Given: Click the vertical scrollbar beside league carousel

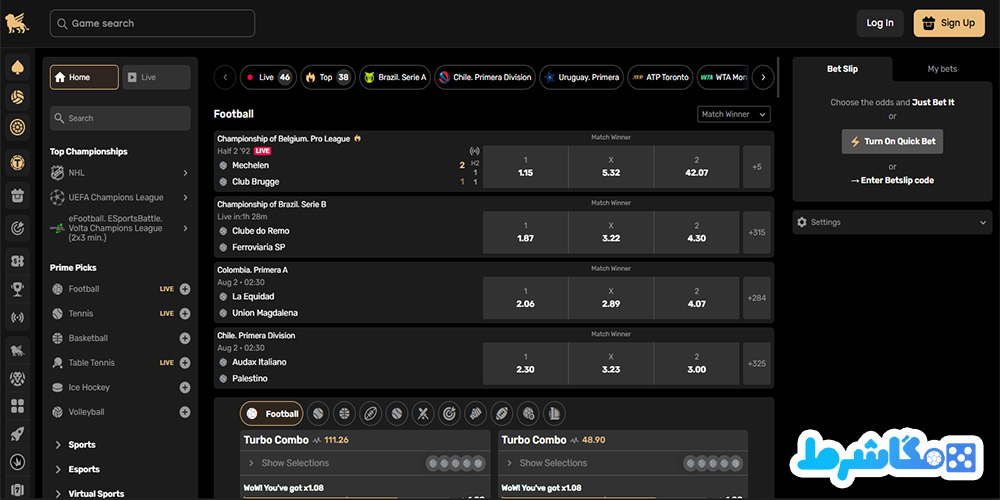Looking at the screenshot, I should [x=779, y=77].
